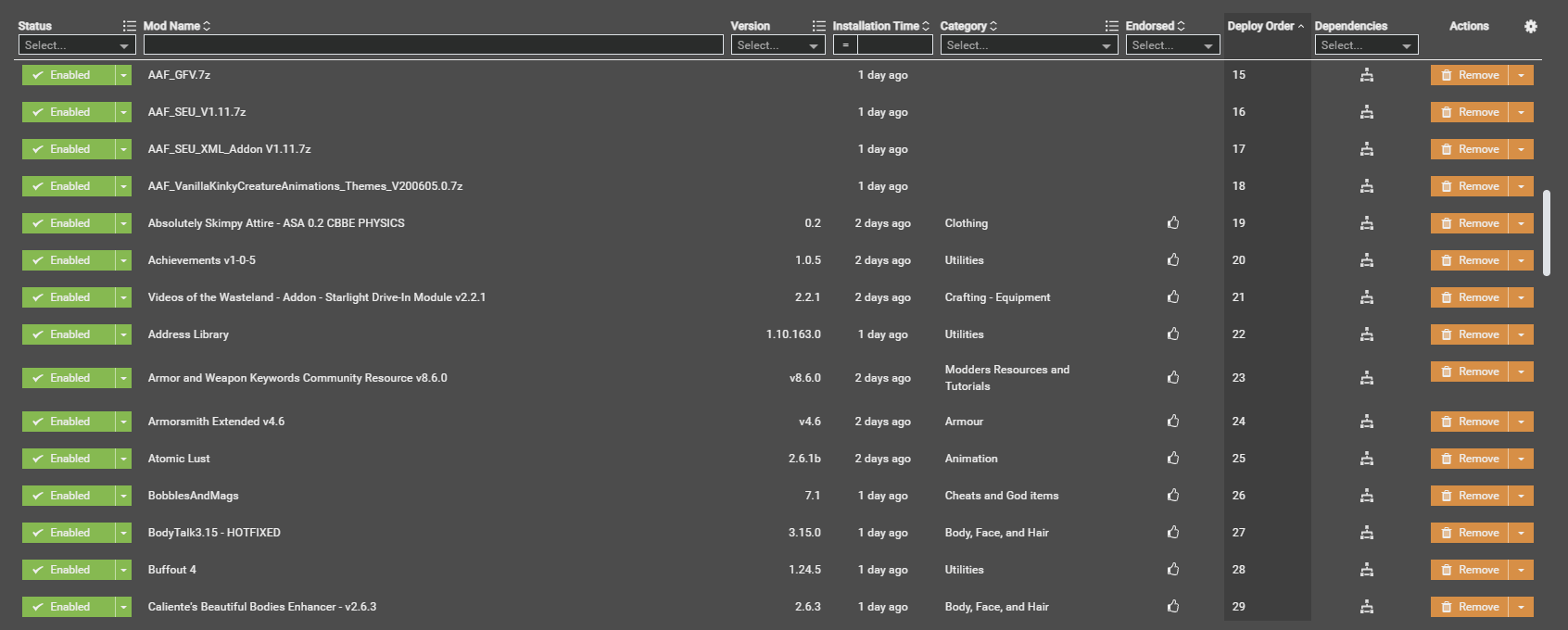Select BodyTalk3.15 - HOTFIXED mod name
This screenshot has width=1568, height=630.
click(214, 533)
